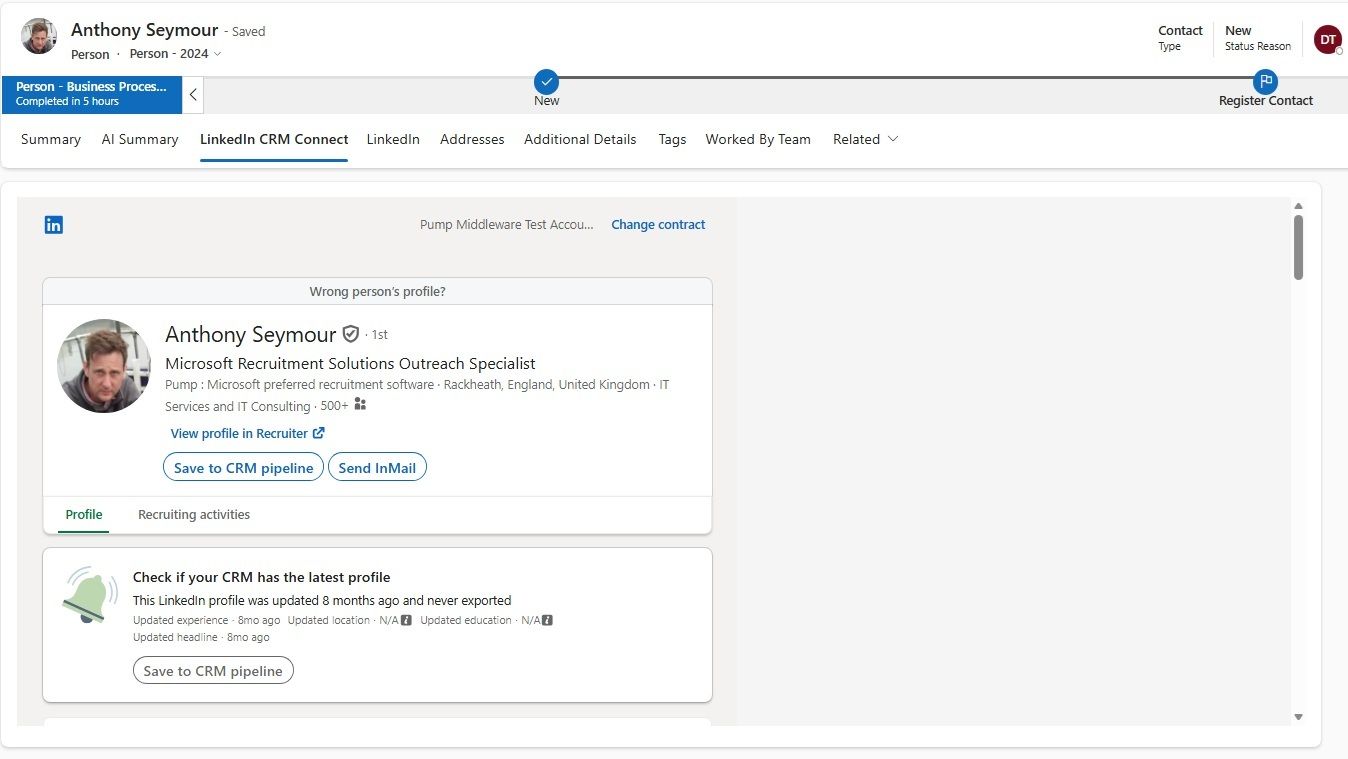1348x759 pixels.
Task: Click the info icon next to Updated location N/A
Action: [x=406, y=620]
